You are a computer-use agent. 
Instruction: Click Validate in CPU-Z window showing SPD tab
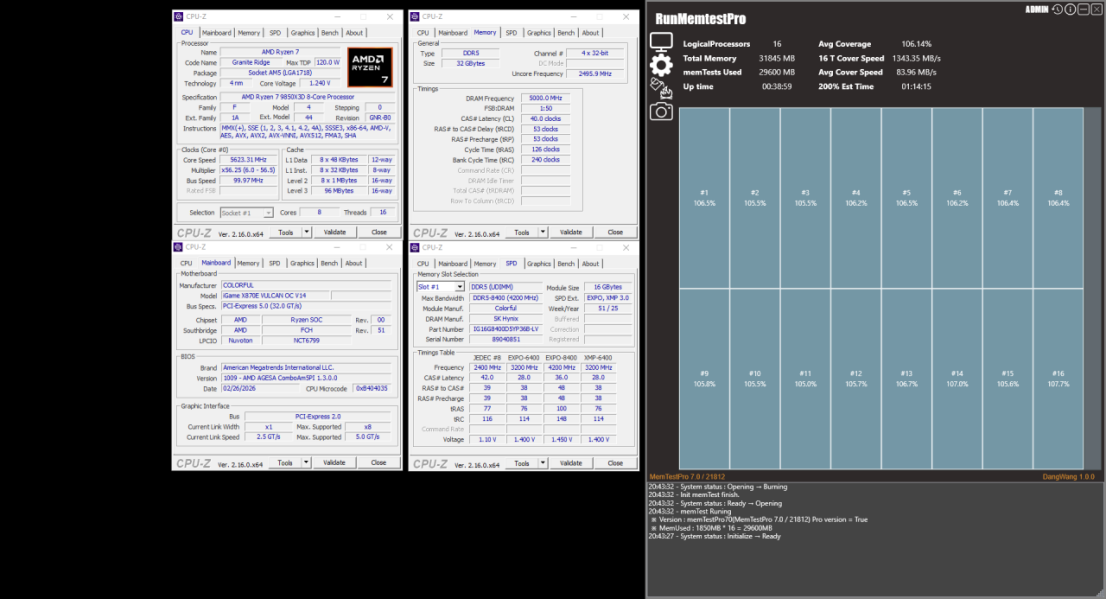571,463
